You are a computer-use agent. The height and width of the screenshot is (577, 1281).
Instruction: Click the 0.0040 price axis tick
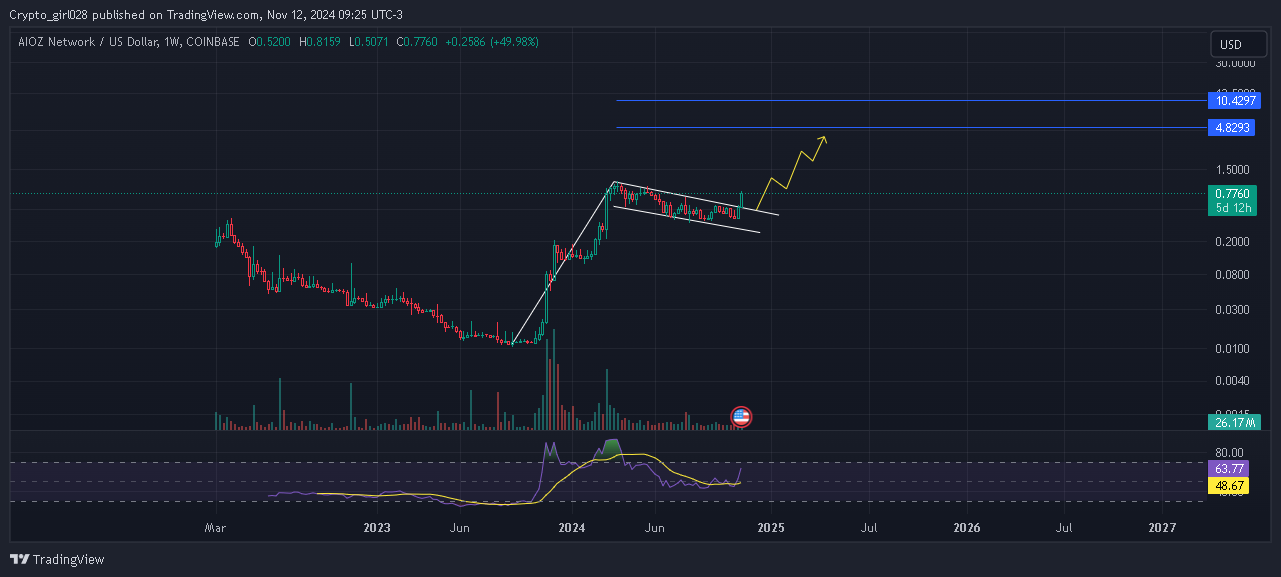1234,380
